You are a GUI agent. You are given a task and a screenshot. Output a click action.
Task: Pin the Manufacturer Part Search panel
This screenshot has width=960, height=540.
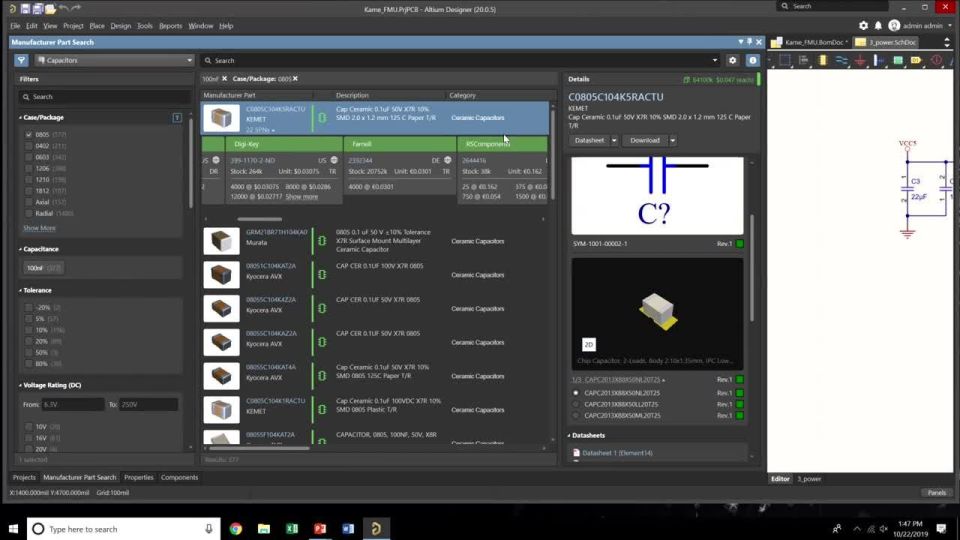(749, 42)
